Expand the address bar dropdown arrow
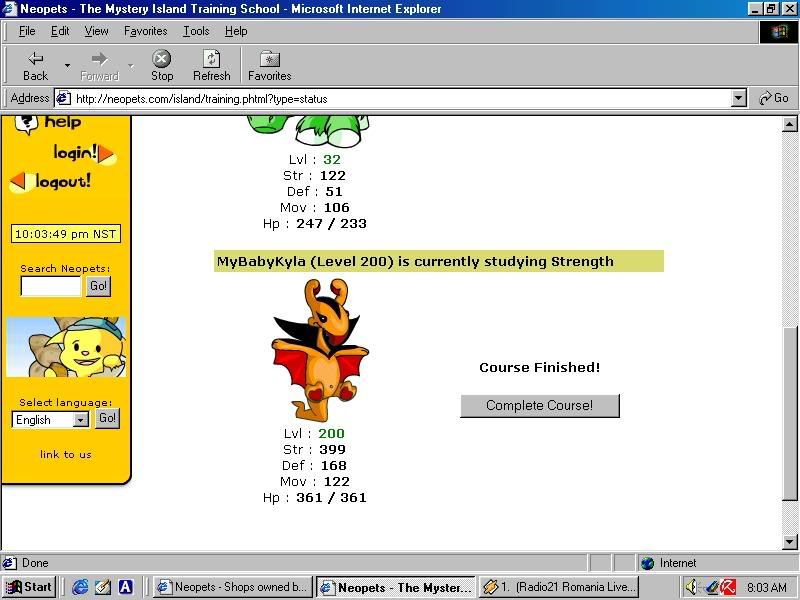Viewport: 800px width, 600px height. (x=739, y=98)
